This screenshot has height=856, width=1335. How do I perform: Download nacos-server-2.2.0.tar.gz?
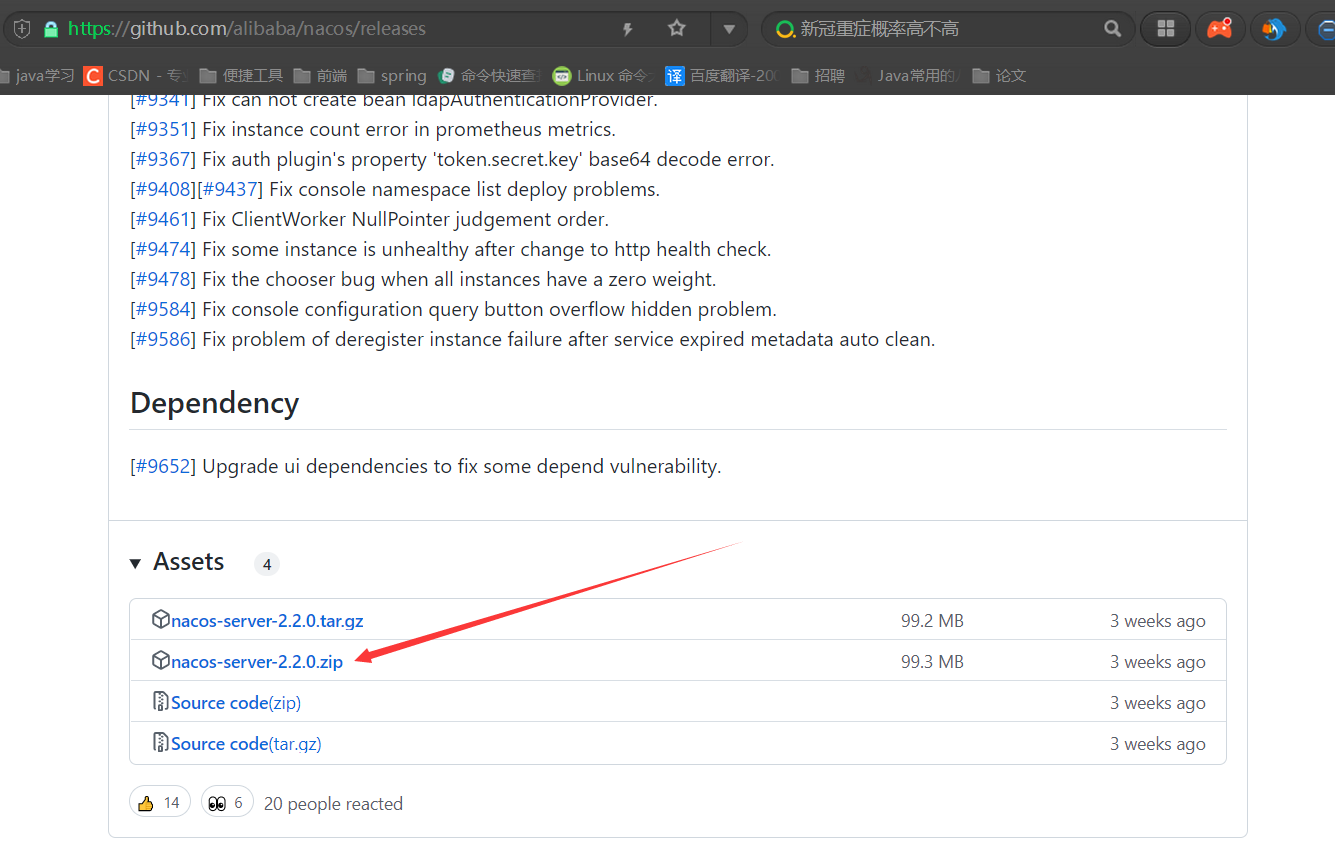click(x=267, y=621)
